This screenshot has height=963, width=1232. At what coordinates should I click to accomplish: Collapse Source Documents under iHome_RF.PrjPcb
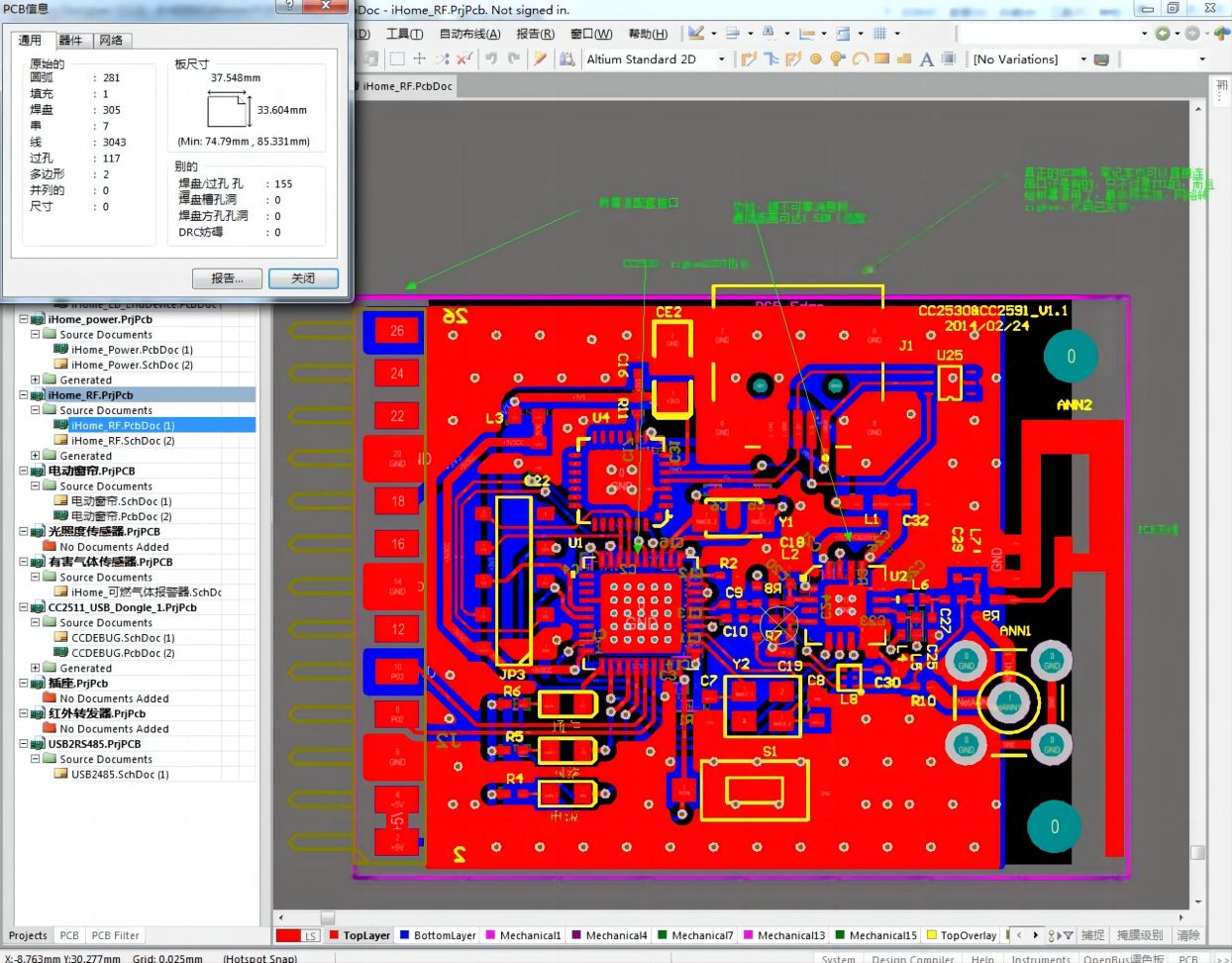click(35, 410)
